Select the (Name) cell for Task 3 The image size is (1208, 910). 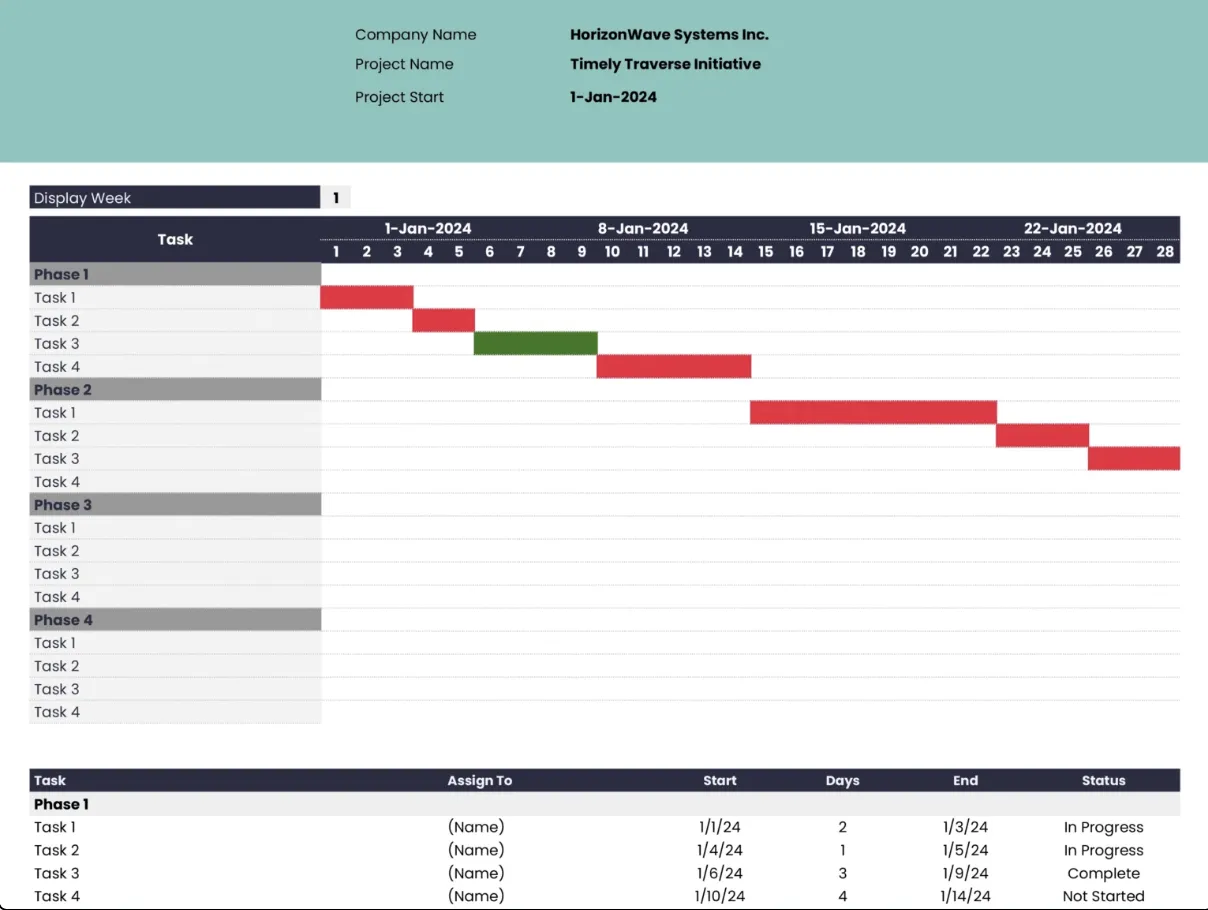tap(476, 873)
